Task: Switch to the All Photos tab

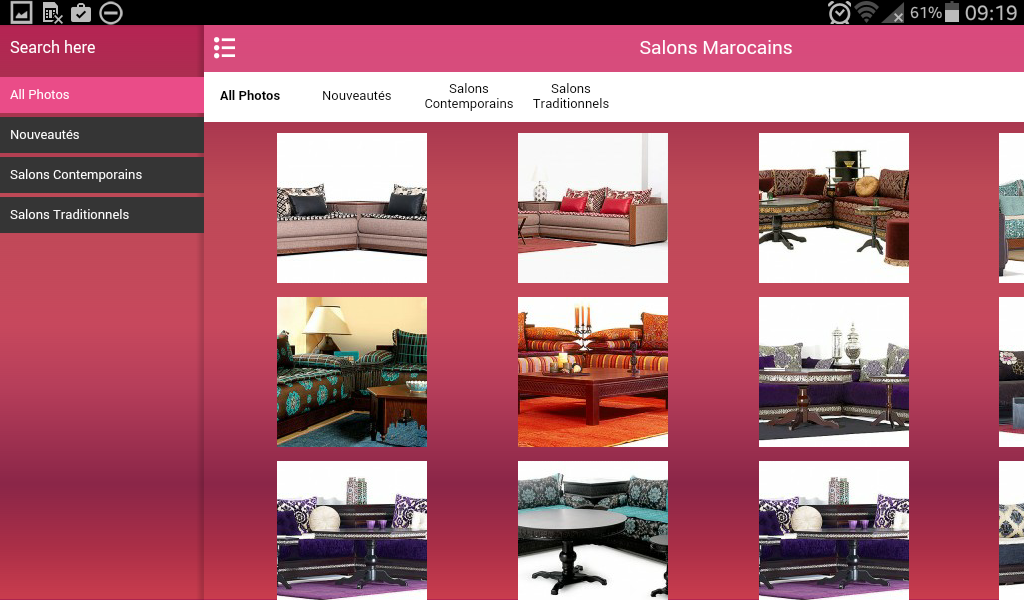Action: (250, 96)
